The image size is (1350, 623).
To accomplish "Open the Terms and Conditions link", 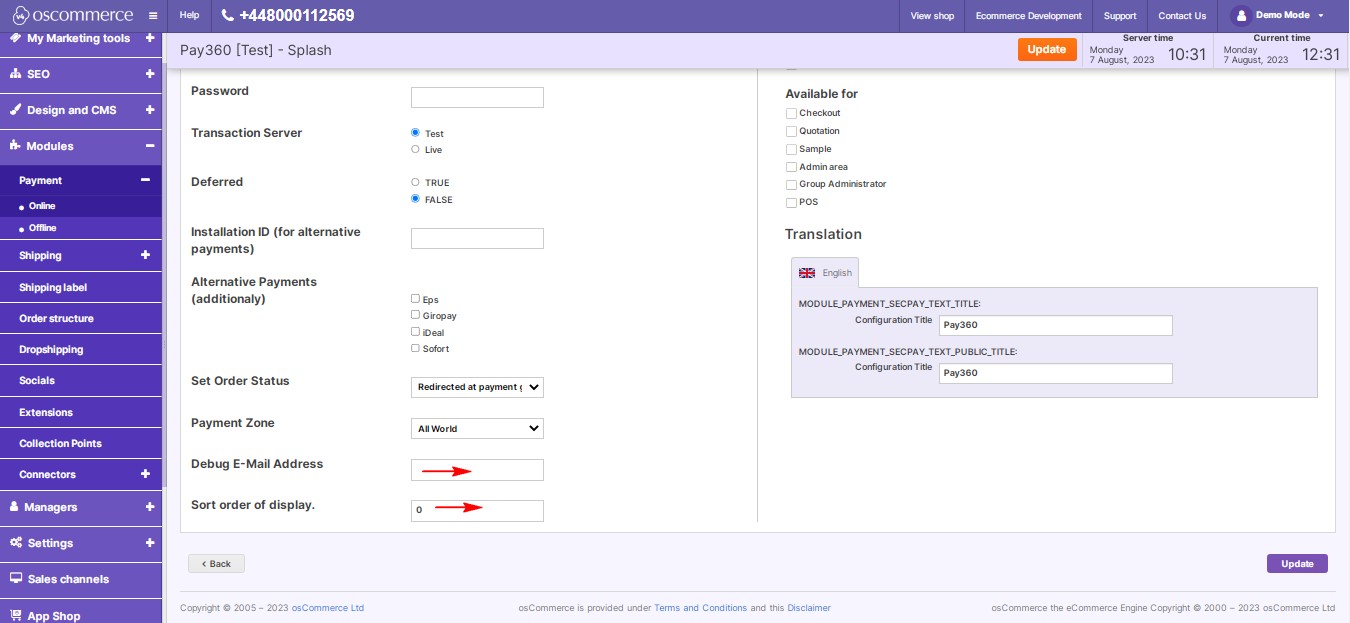I will pos(700,608).
